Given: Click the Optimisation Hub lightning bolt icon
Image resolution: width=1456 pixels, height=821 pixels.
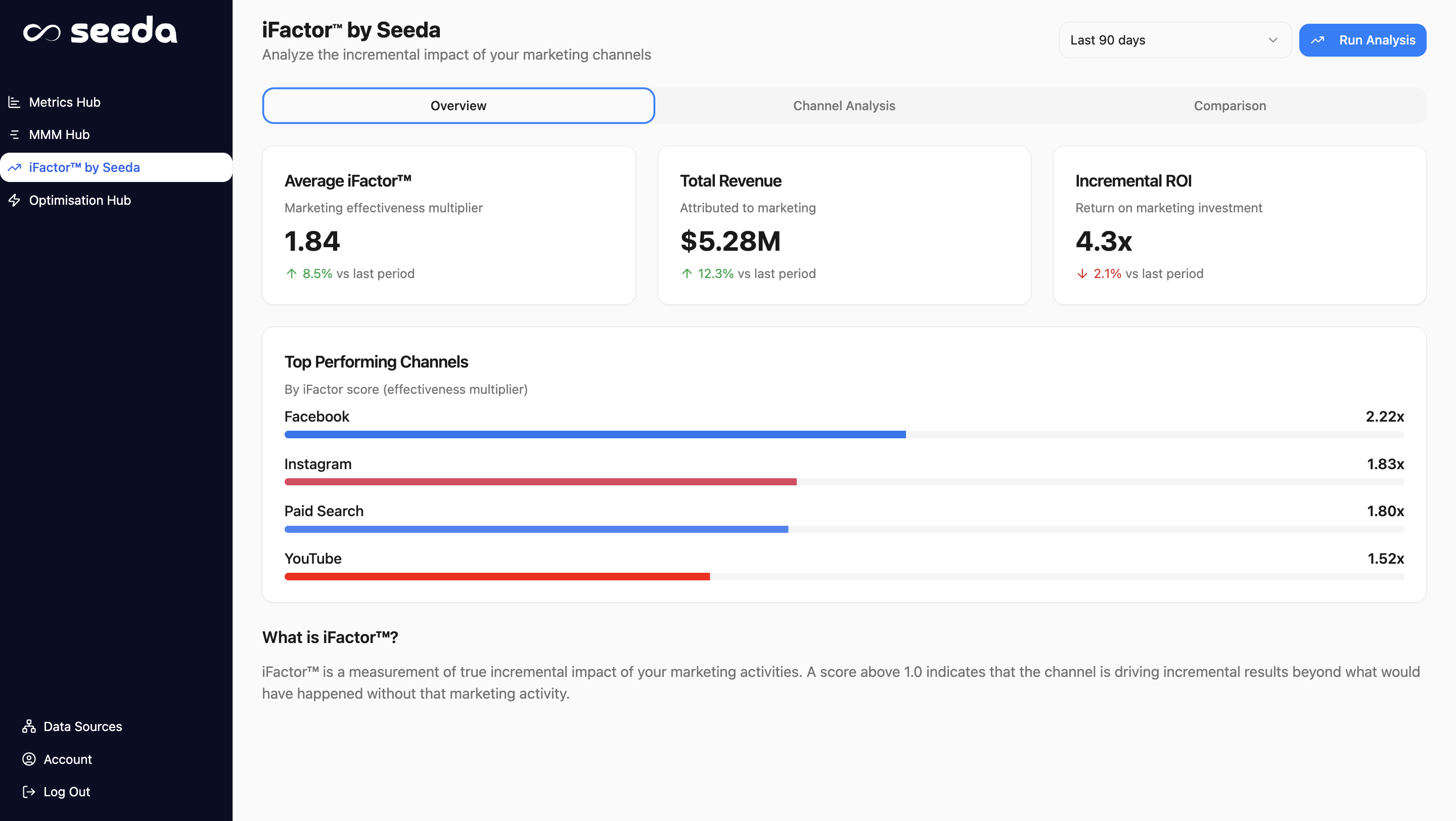Looking at the screenshot, I should [x=15, y=200].
